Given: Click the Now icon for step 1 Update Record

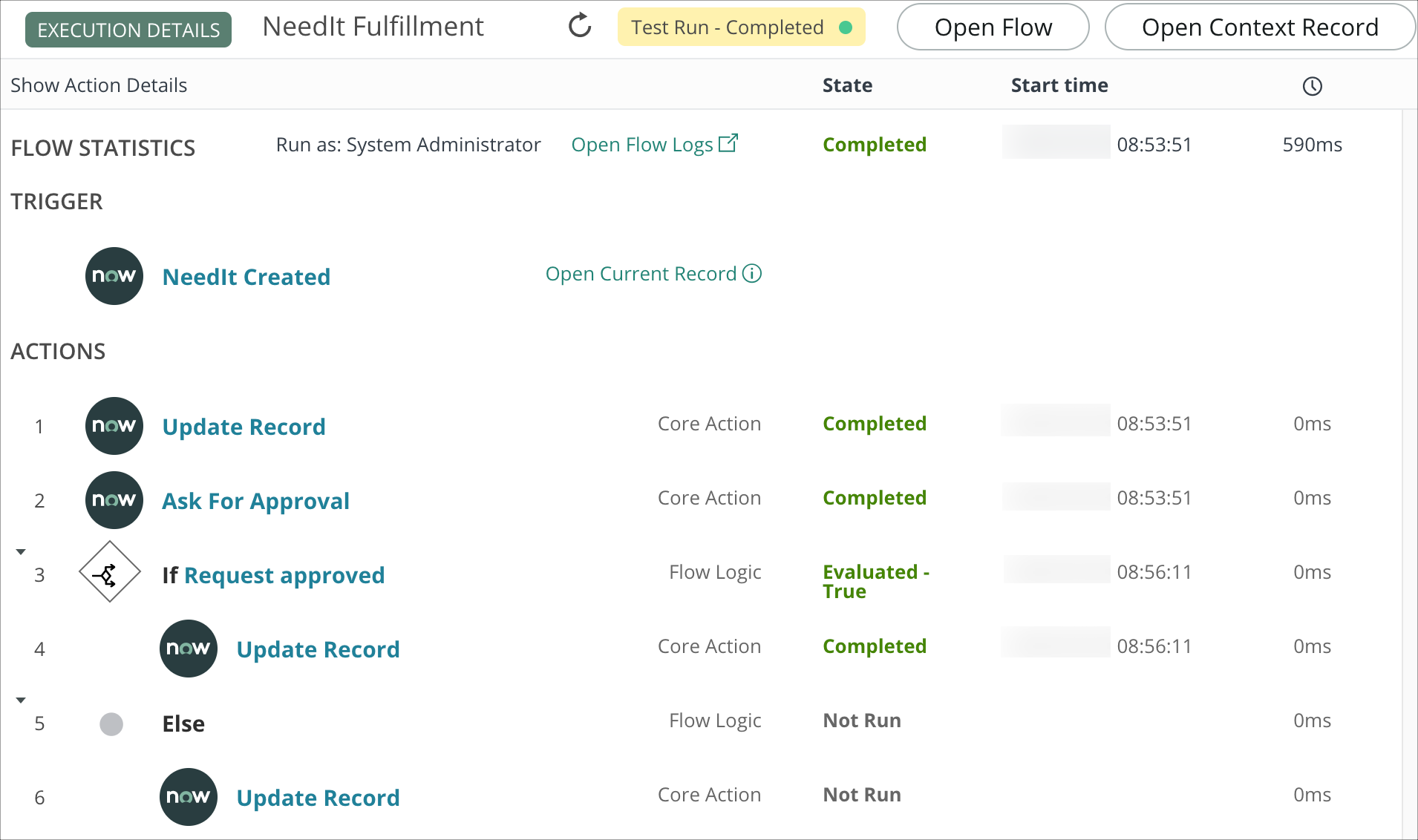Looking at the screenshot, I should [114, 425].
